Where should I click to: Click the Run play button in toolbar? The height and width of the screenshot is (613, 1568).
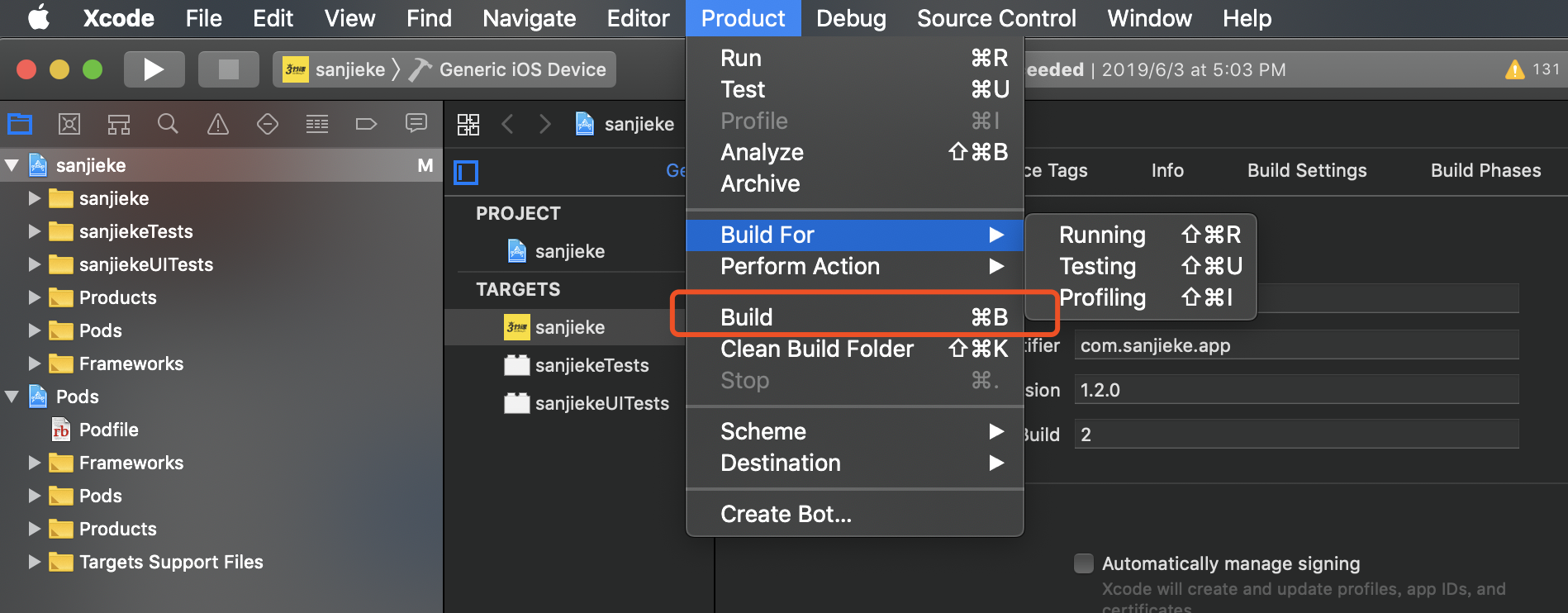[154, 69]
